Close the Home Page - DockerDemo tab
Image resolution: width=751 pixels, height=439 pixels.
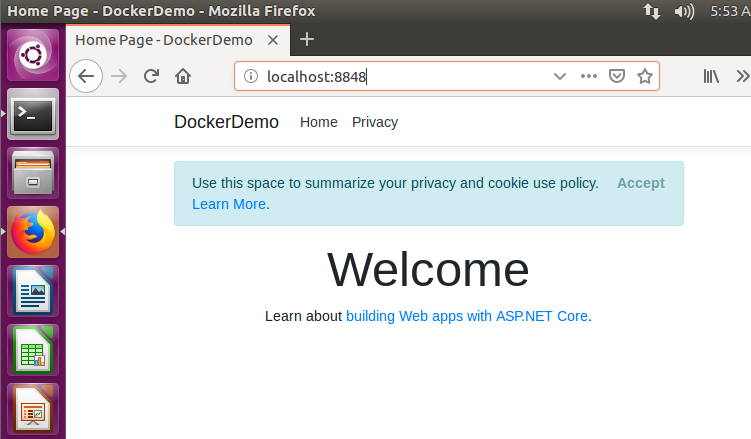(x=273, y=40)
